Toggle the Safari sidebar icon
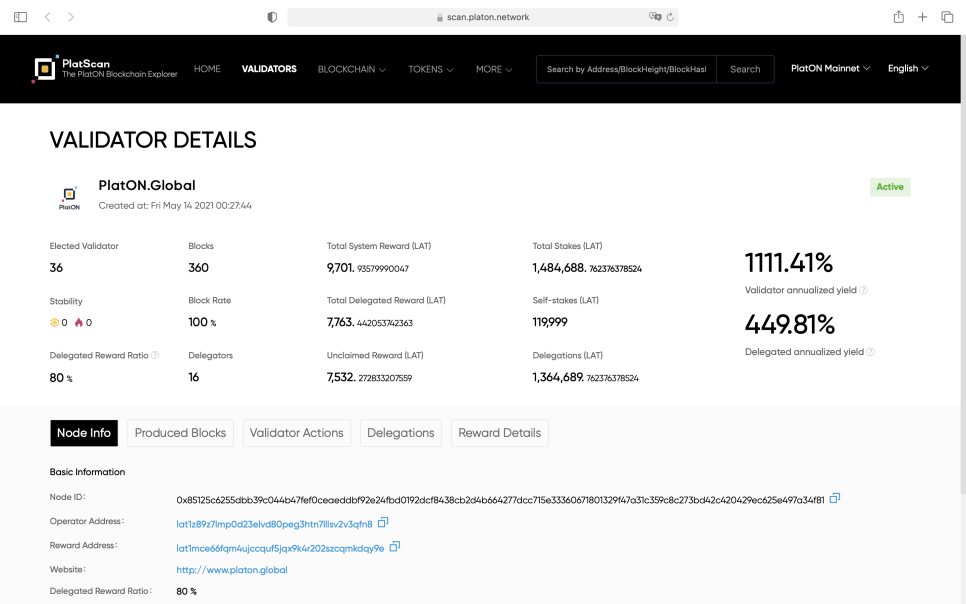 [x=20, y=17]
